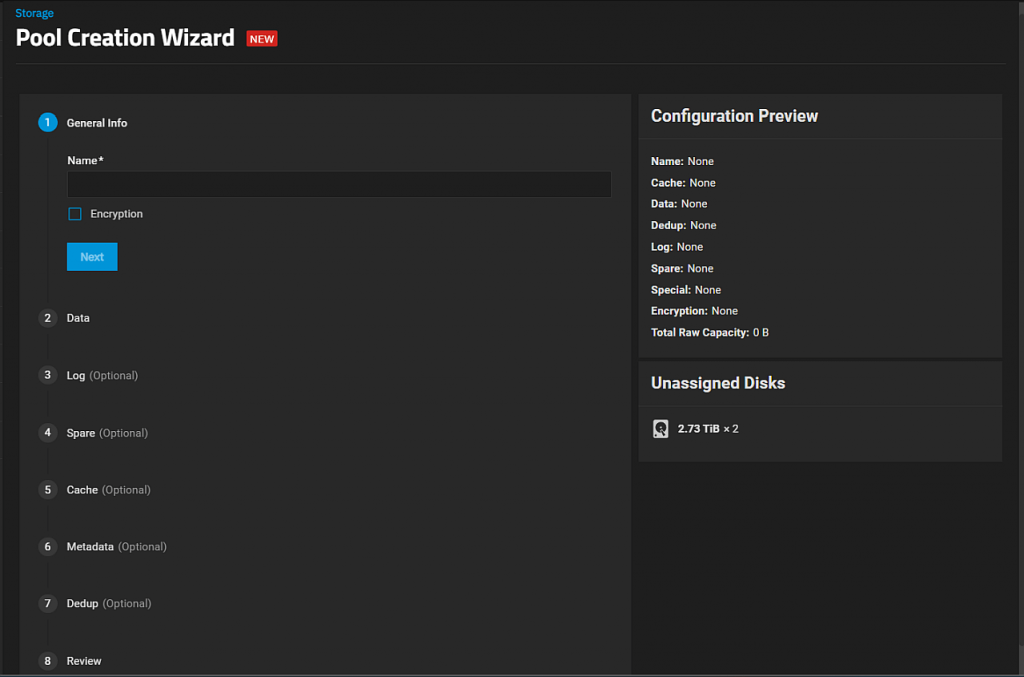Click the step 3 number icon for Log
1024x677 pixels.
(47, 375)
